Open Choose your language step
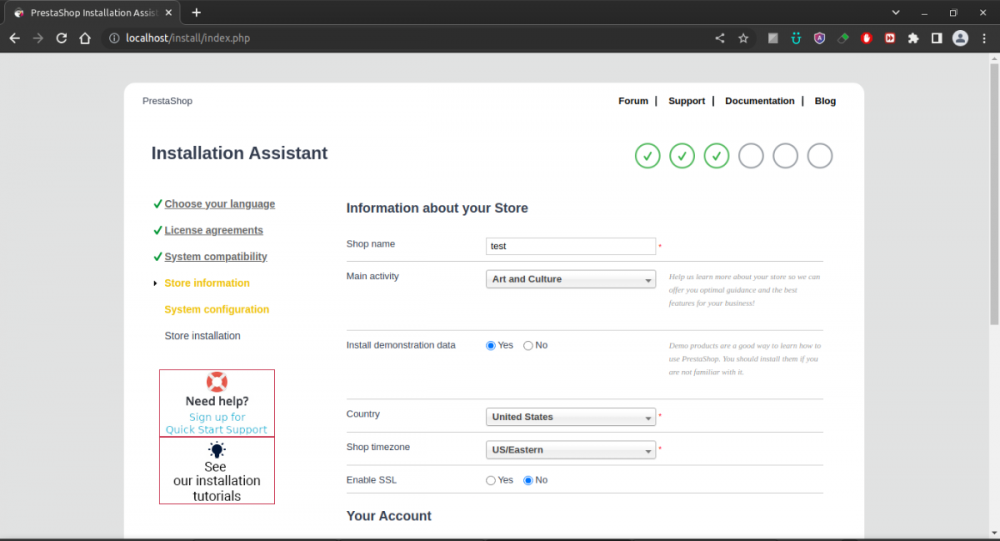1000x541 pixels. coord(219,204)
